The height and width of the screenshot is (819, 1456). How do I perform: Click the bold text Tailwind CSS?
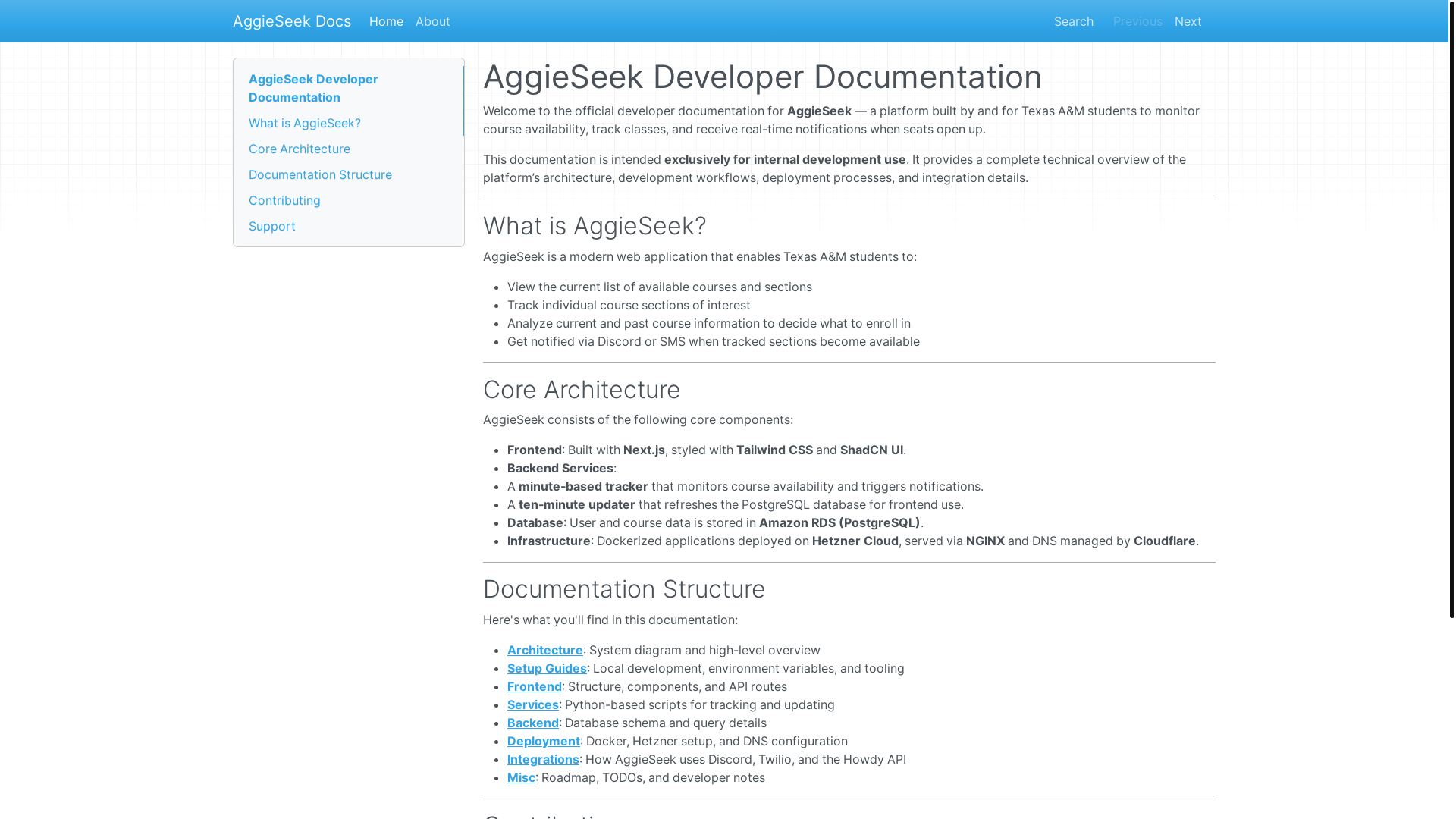[x=774, y=450]
